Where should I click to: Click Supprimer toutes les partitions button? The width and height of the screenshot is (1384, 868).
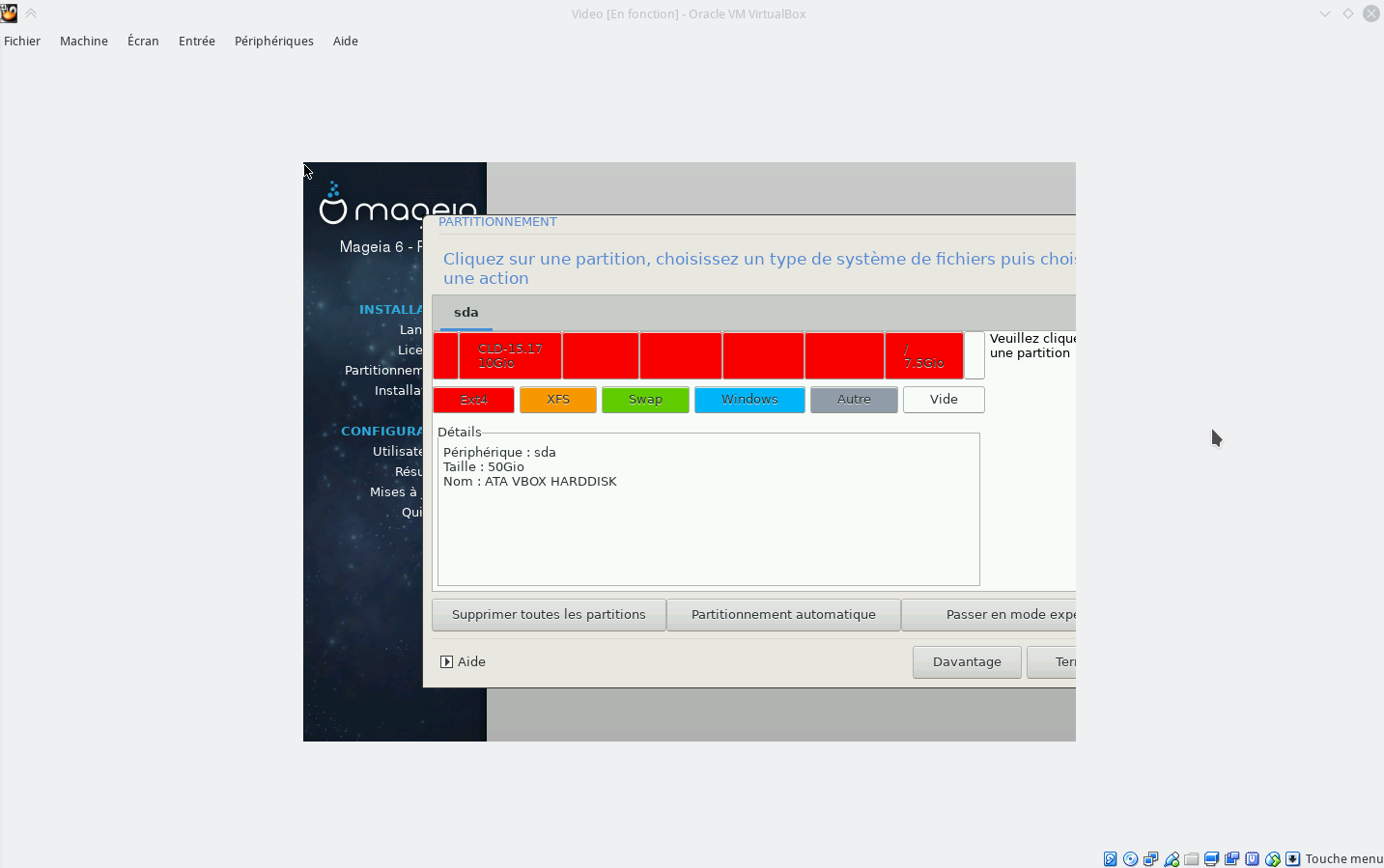tap(549, 614)
